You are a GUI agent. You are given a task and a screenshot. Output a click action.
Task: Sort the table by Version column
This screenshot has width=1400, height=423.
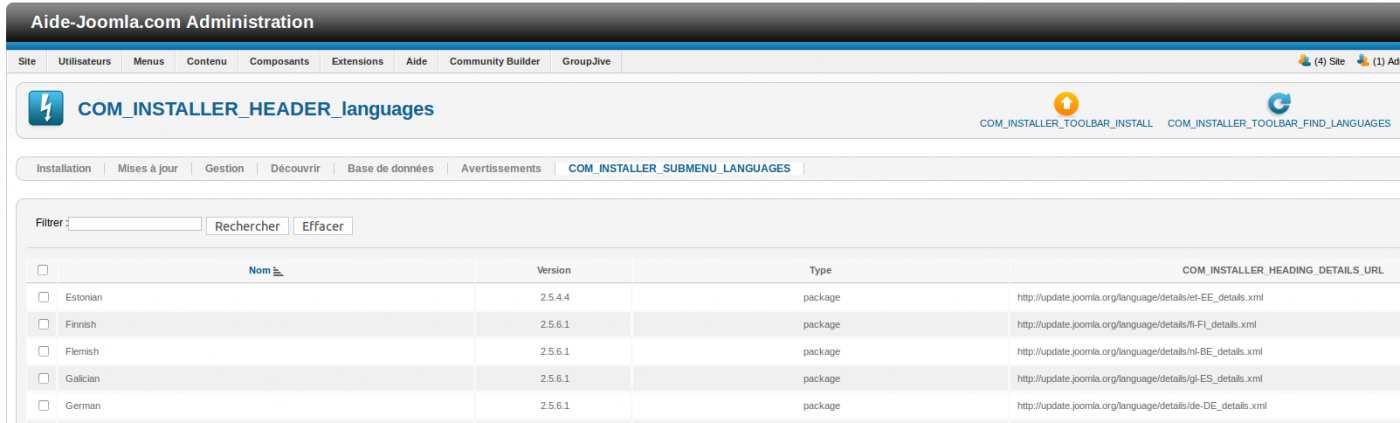(x=553, y=270)
